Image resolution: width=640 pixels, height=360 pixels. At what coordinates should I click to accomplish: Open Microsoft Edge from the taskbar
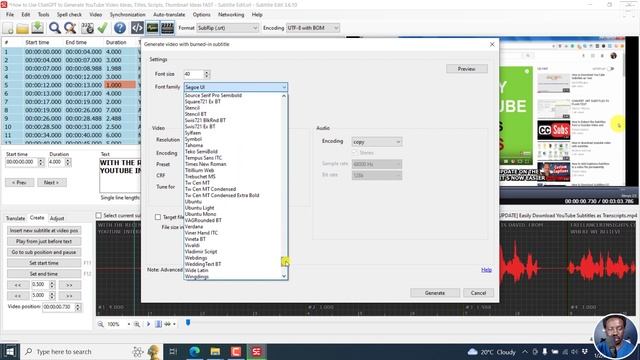point(195,351)
